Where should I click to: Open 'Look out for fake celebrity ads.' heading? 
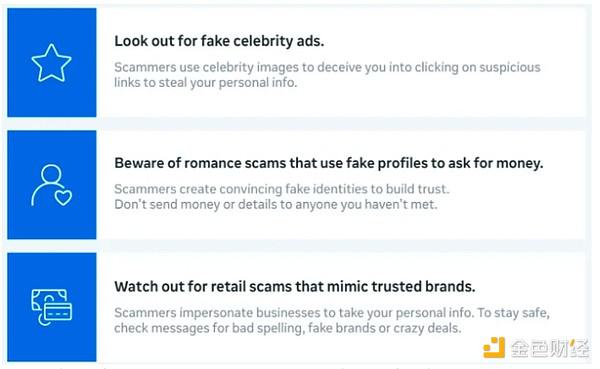pyautogui.click(x=219, y=41)
